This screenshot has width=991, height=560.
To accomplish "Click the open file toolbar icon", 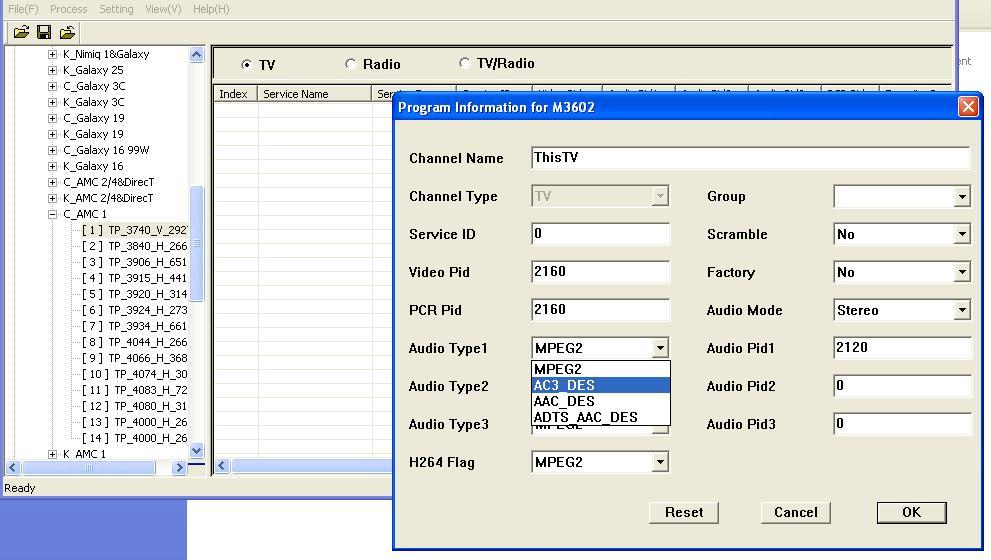I will 21,32.
